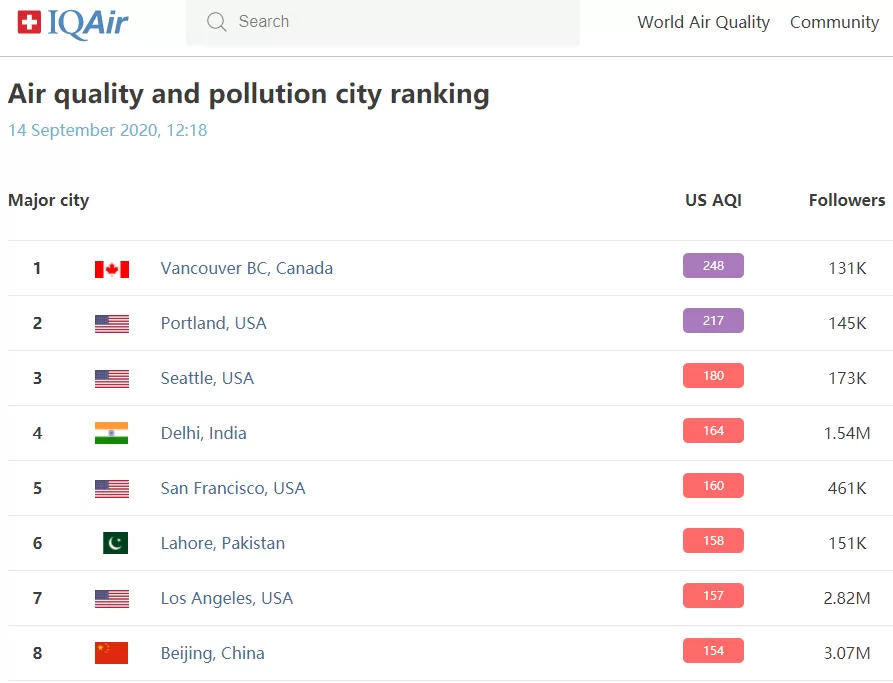Open the Community menu item
The height and width of the screenshot is (683, 893).
(834, 22)
